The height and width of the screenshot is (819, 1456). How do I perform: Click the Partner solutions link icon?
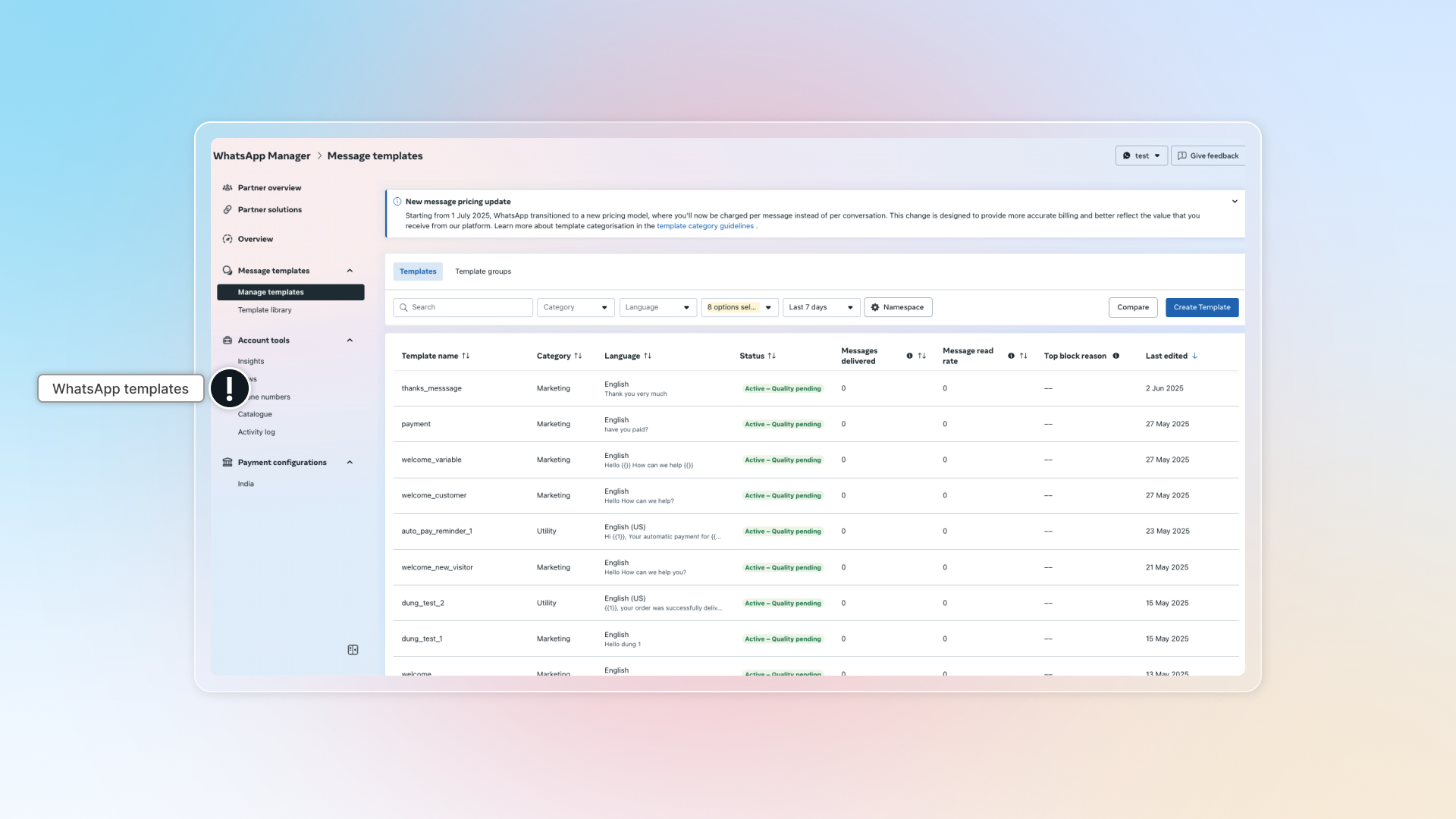tap(227, 210)
